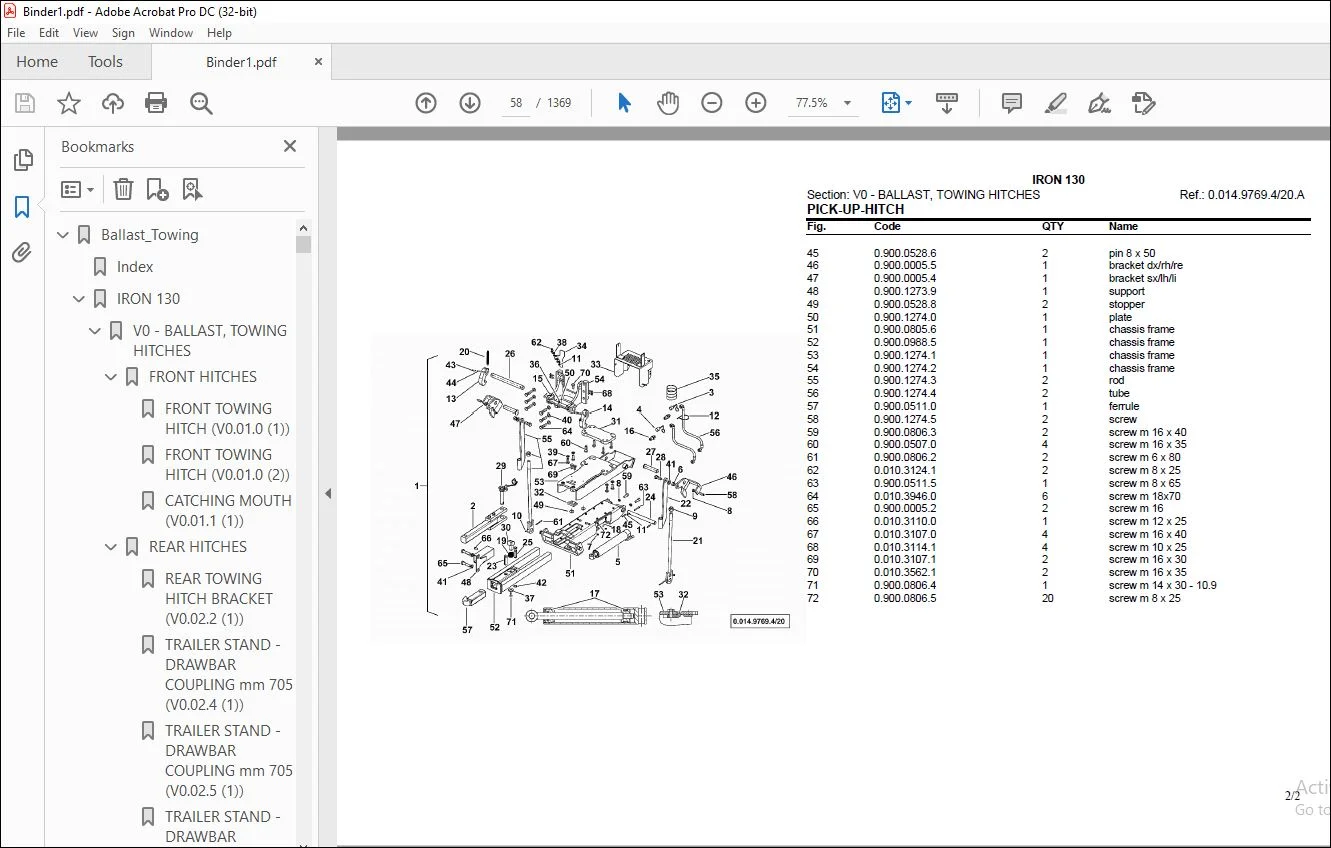Switch to the Tools tab
The height and width of the screenshot is (848, 1331).
105,62
